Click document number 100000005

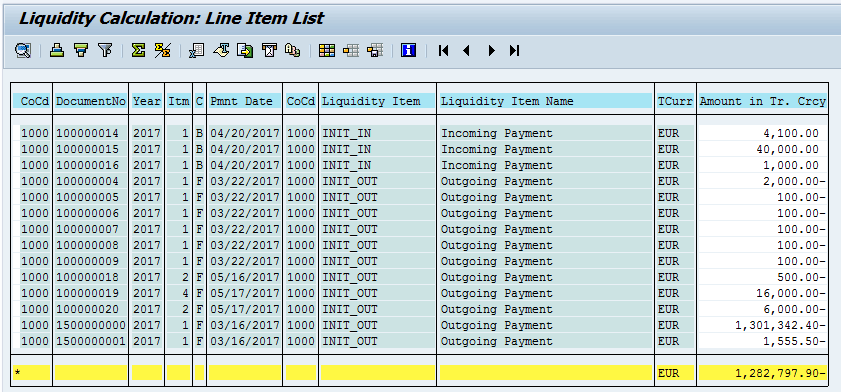click(x=87, y=197)
